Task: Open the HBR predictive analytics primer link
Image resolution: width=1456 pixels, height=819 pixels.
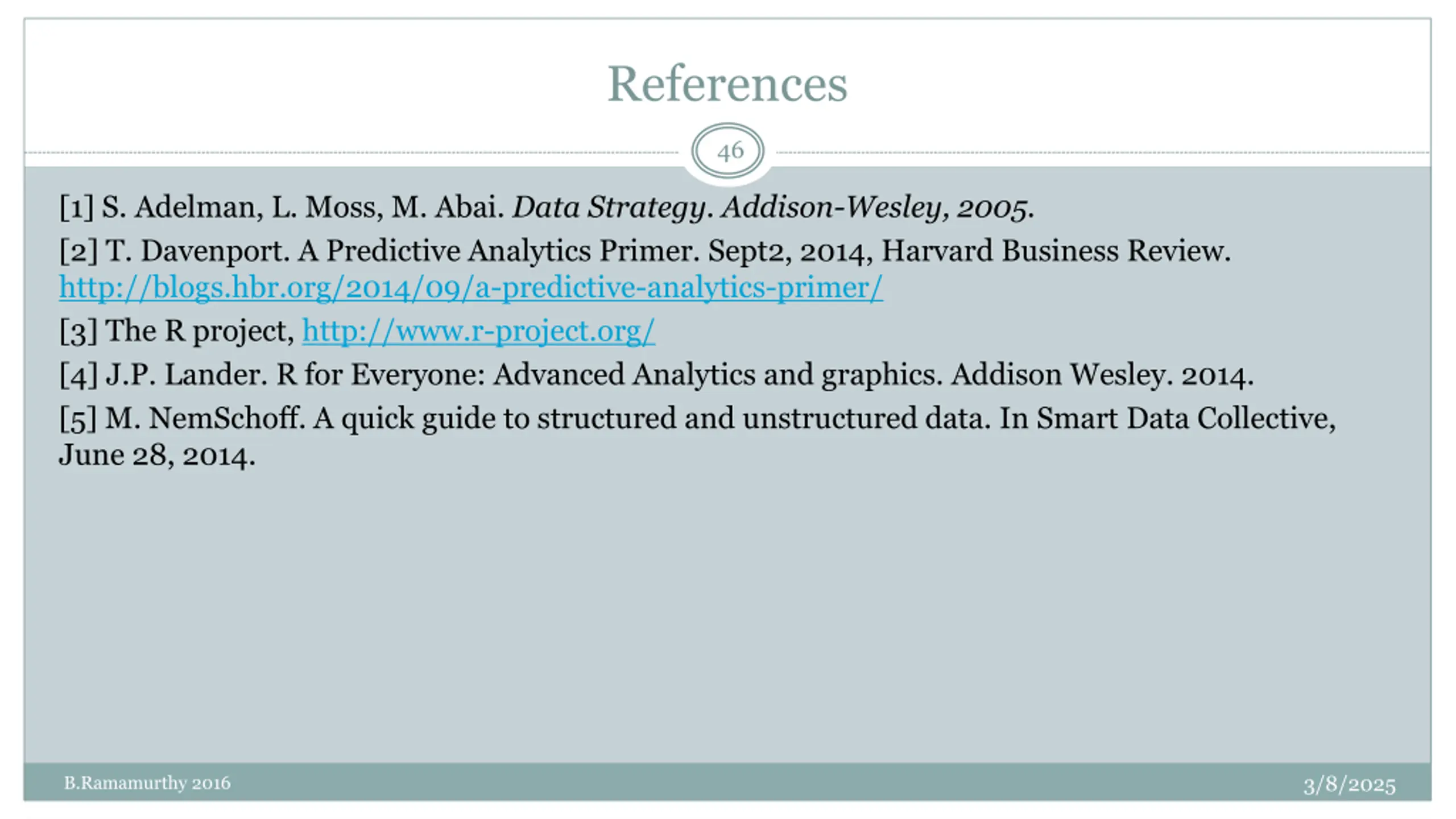Action: [x=471, y=287]
